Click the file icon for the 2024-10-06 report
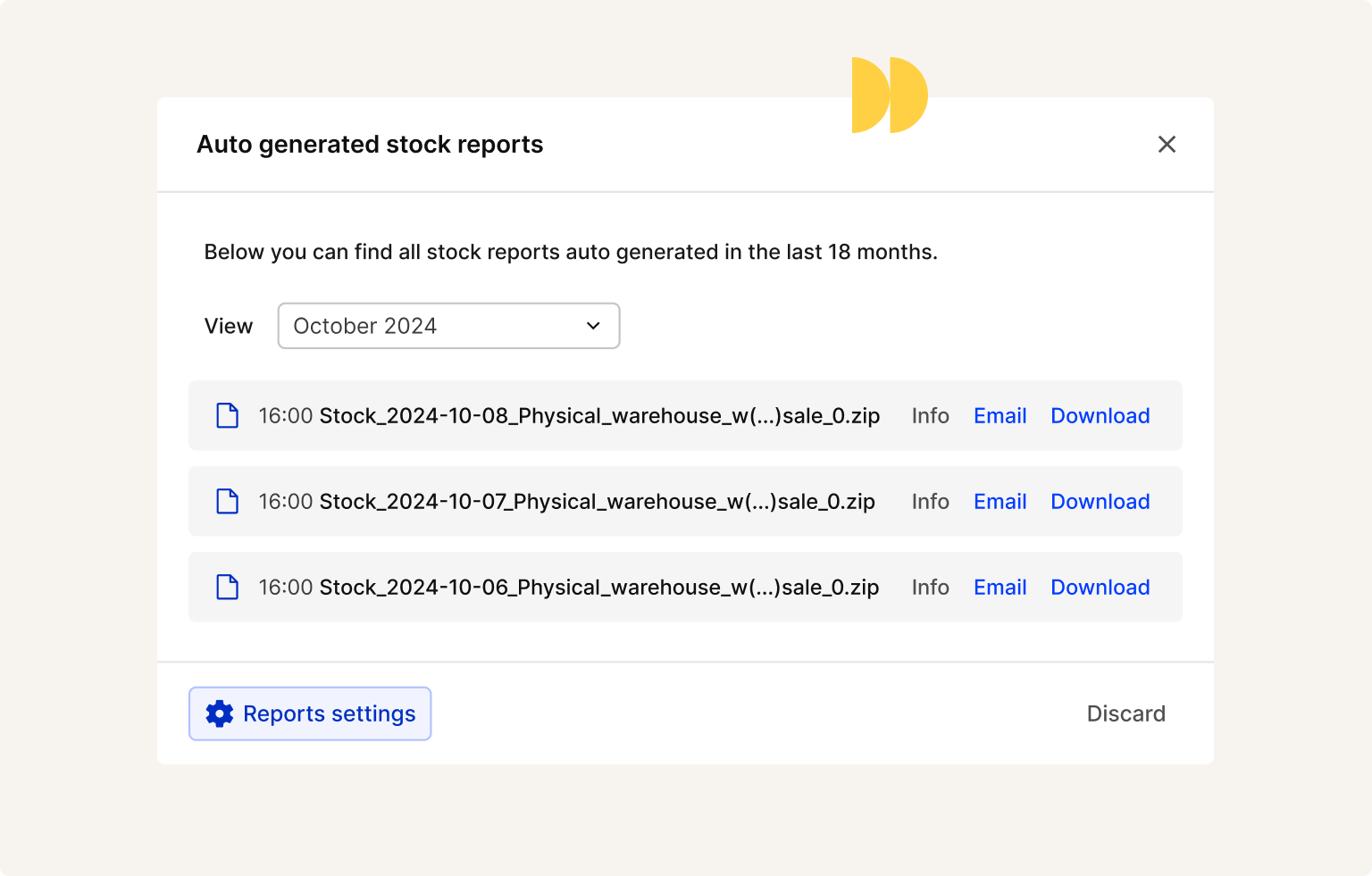Screen dimensions: 1372x876 pos(228,587)
